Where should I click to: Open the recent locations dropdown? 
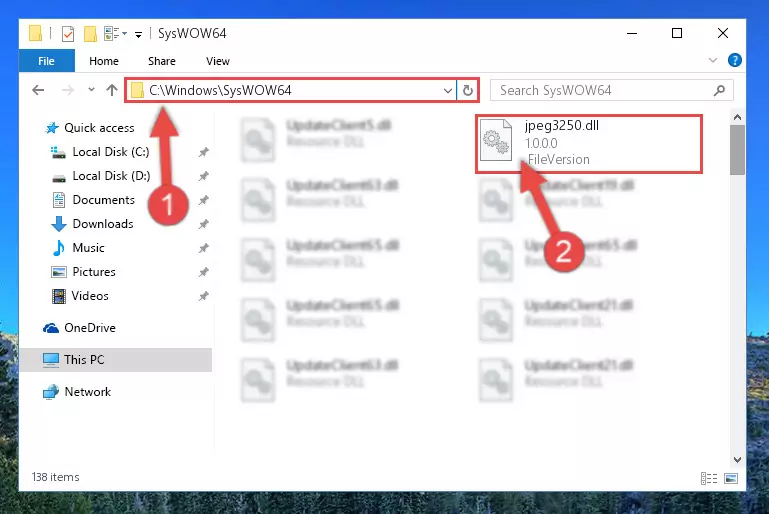pyautogui.click(x=91, y=90)
